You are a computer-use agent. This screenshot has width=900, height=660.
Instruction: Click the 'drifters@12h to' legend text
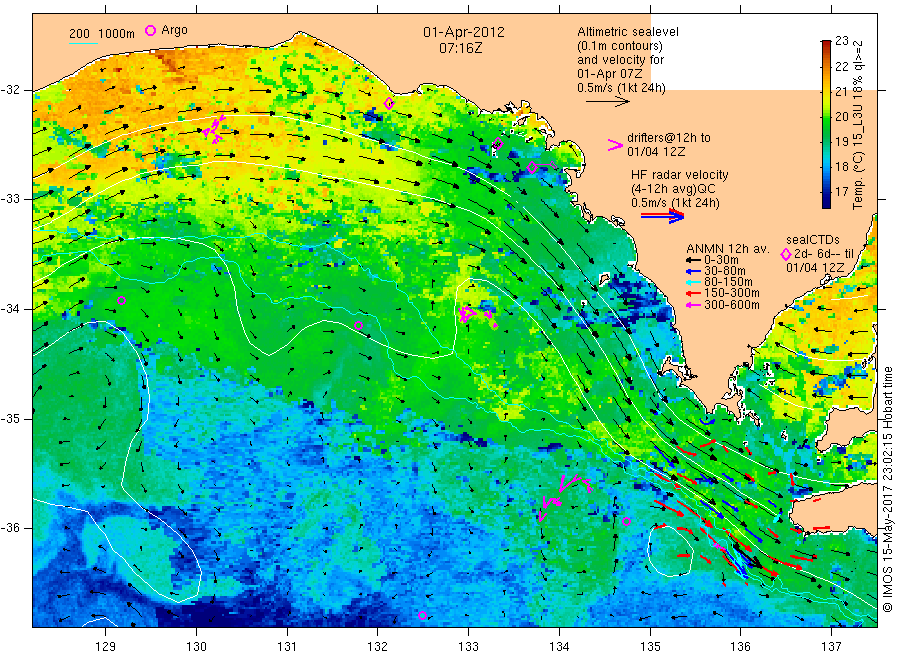(x=669, y=138)
